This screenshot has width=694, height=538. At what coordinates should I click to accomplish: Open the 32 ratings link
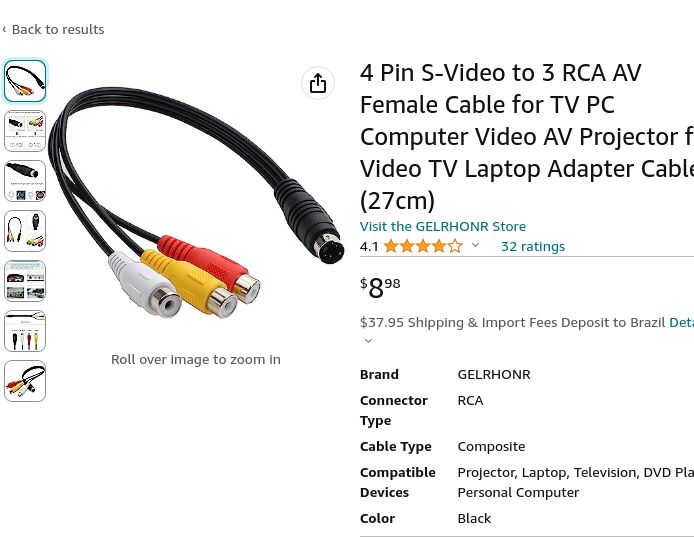533,246
